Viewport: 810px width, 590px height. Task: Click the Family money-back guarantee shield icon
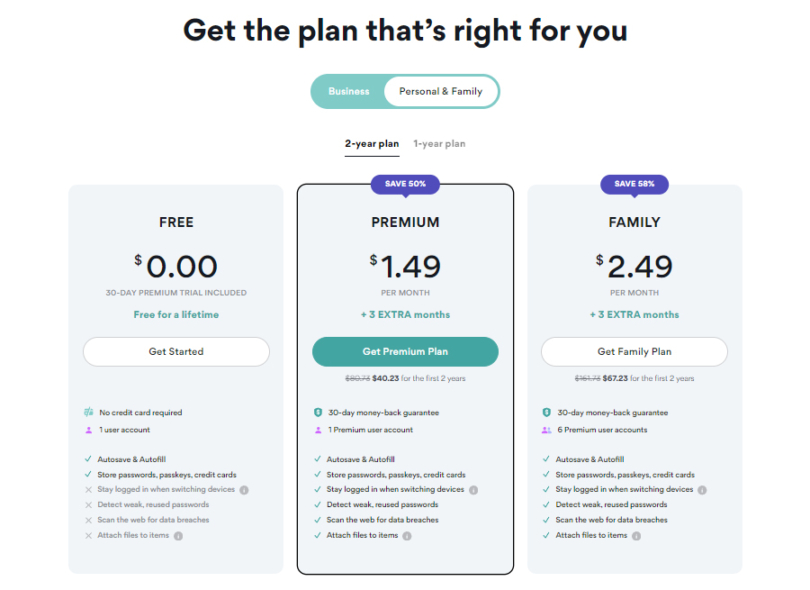(x=547, y=412)
